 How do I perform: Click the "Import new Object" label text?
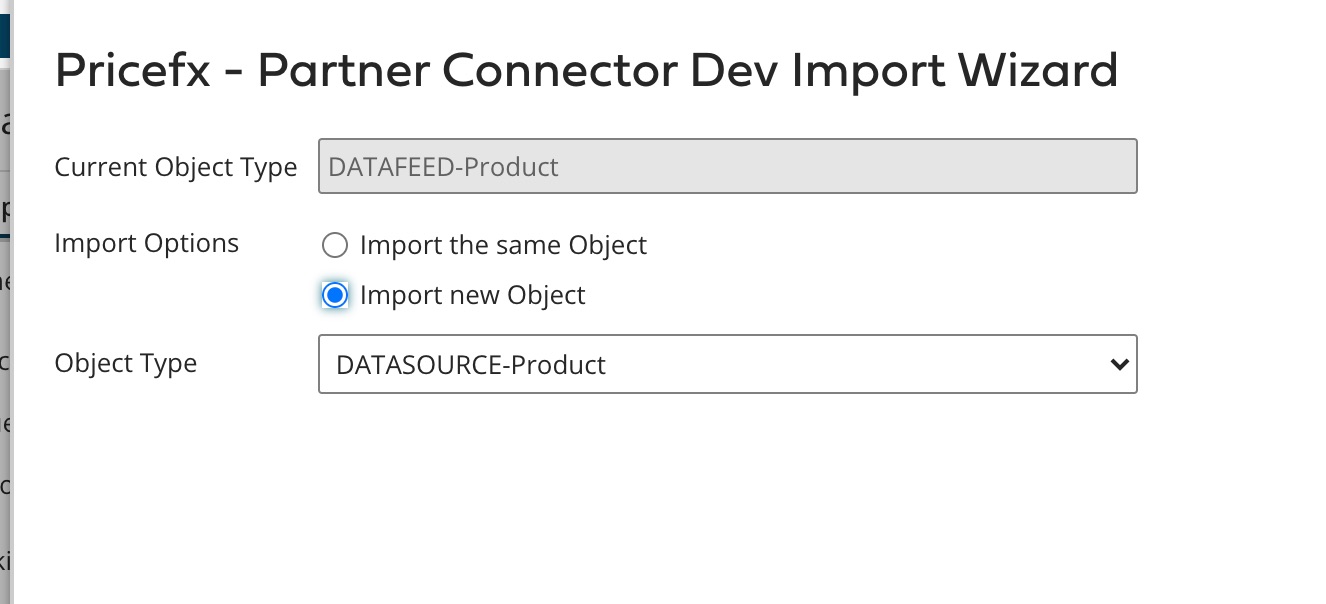(472, 295)
